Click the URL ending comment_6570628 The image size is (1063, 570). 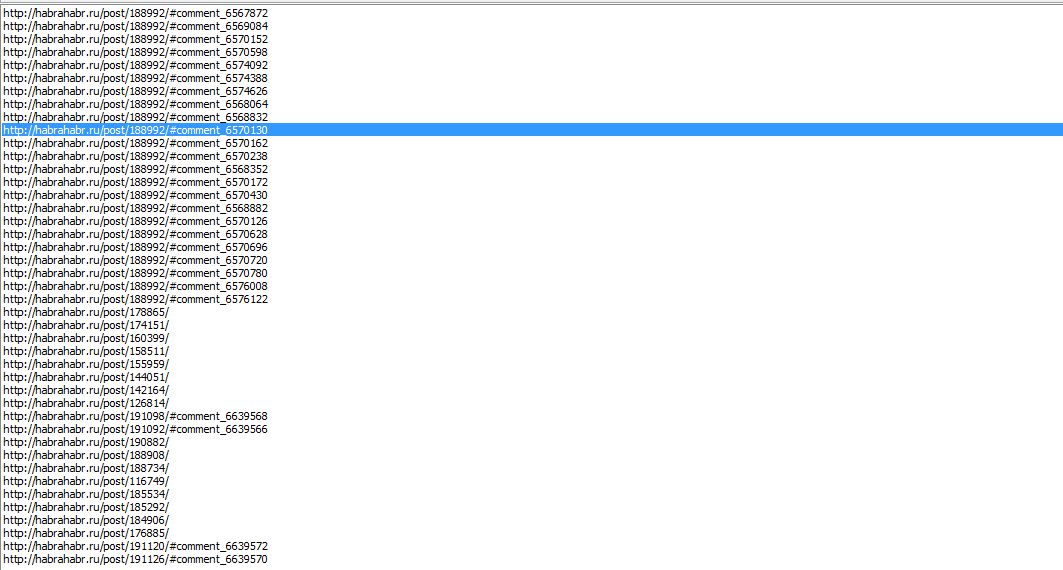point(136,234)
